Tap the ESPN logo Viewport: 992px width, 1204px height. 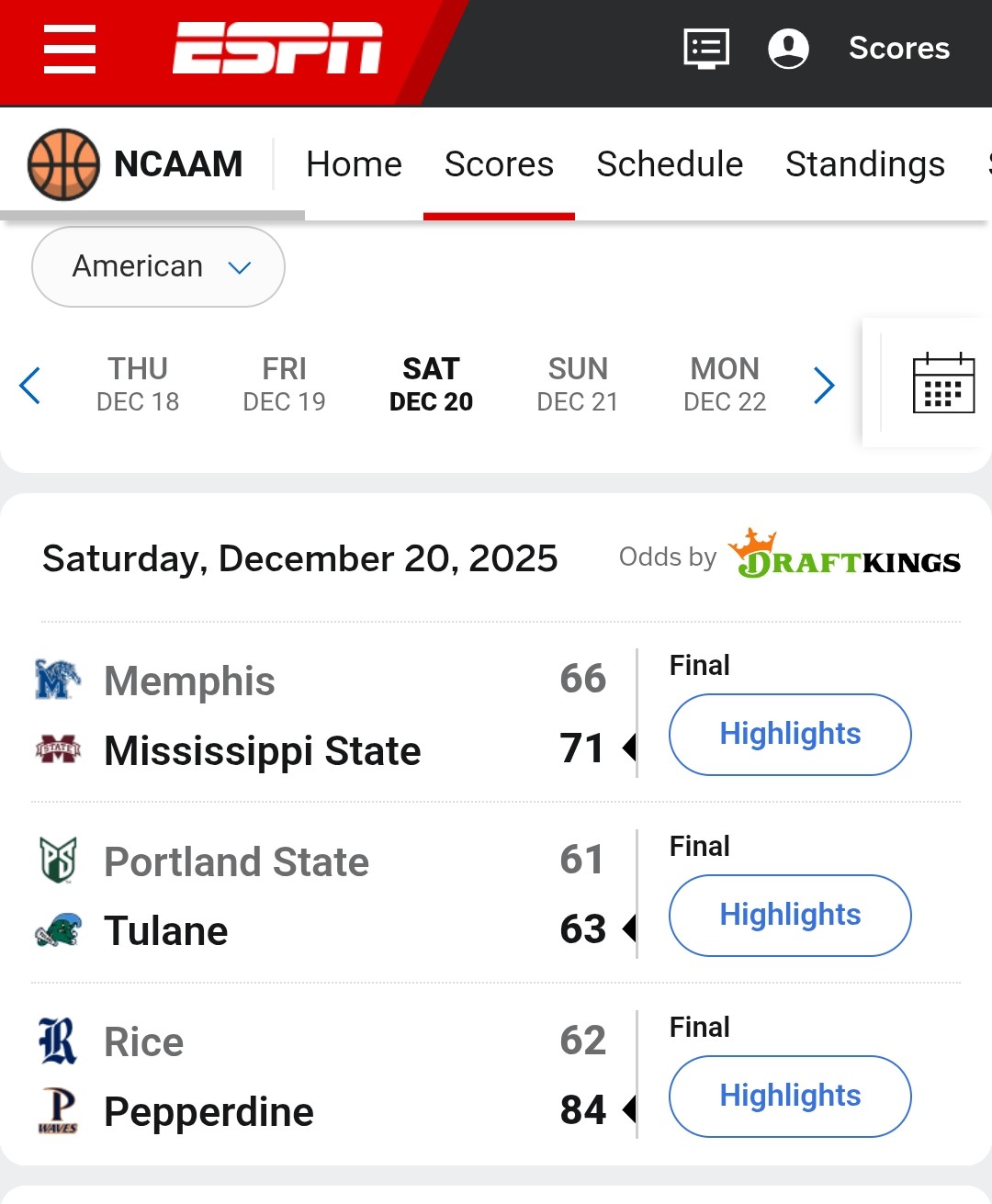(277, 48)
